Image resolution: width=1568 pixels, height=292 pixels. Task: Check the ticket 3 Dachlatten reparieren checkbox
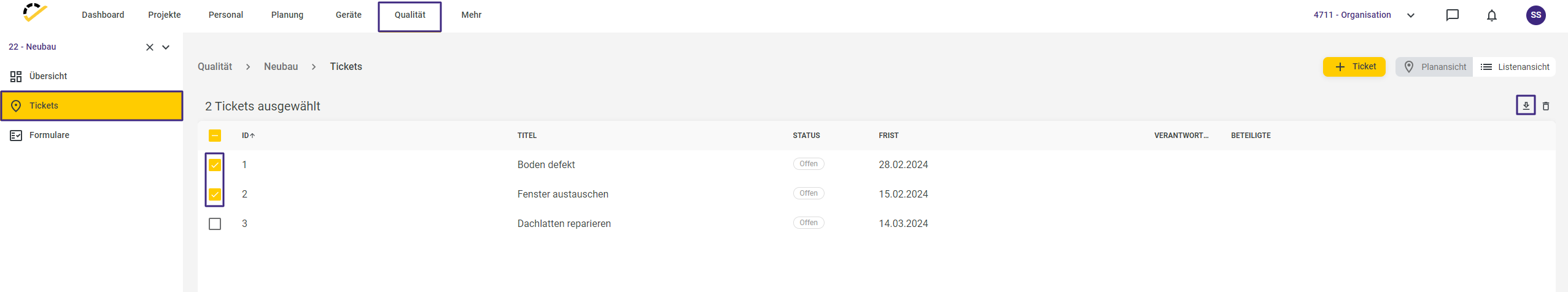pyautogui.click(x=215, y=224)
